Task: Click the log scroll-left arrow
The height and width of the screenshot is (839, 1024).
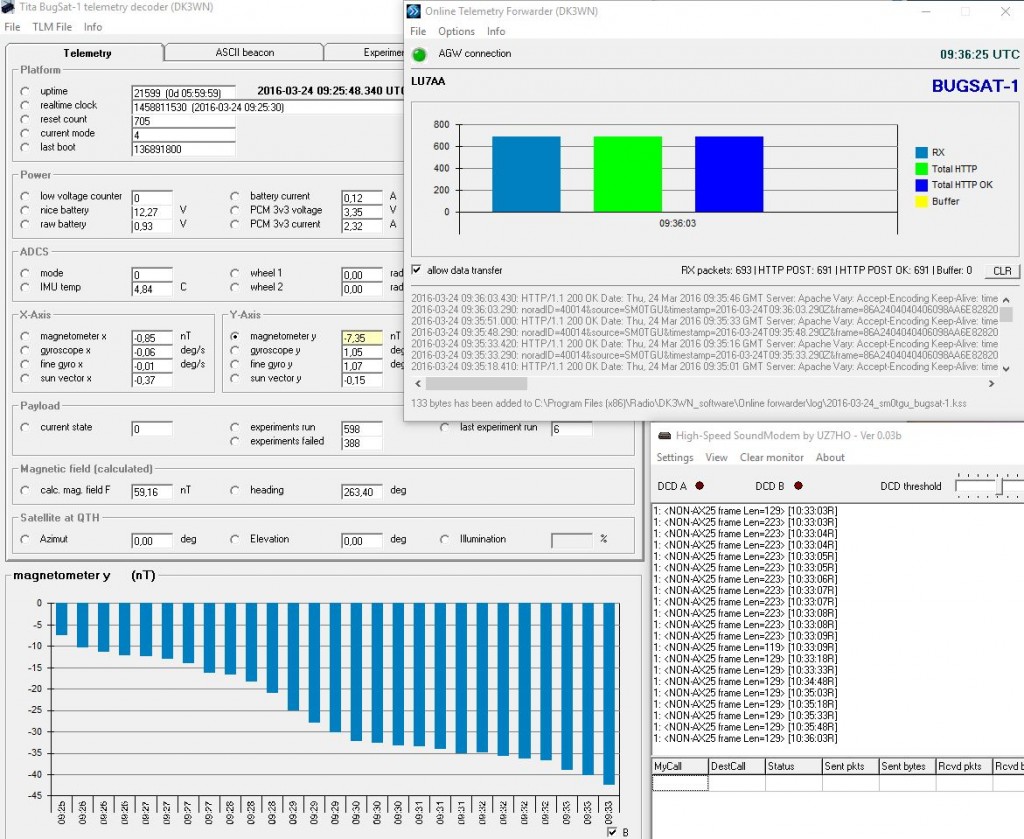Action: click(418, 384)
